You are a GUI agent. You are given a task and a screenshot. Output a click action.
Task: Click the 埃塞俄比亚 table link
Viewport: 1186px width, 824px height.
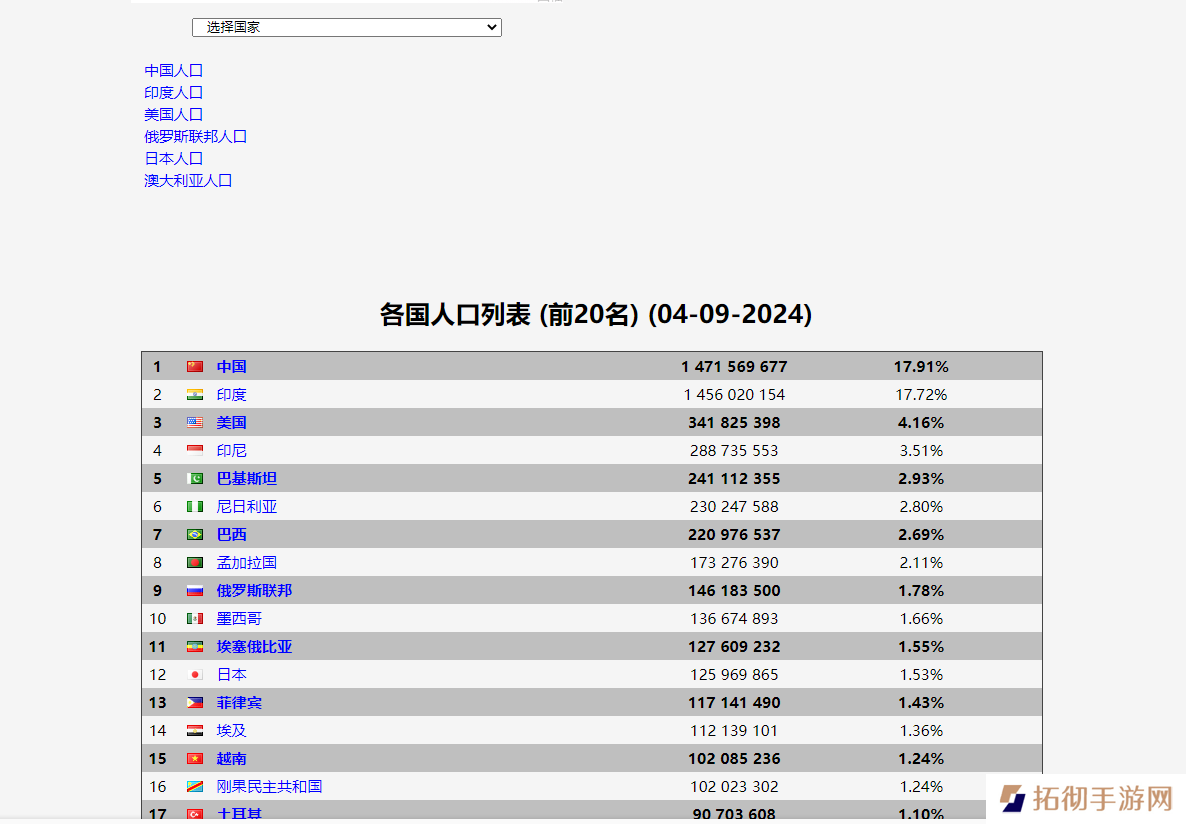pyautogui.click(x=254, y=647)
